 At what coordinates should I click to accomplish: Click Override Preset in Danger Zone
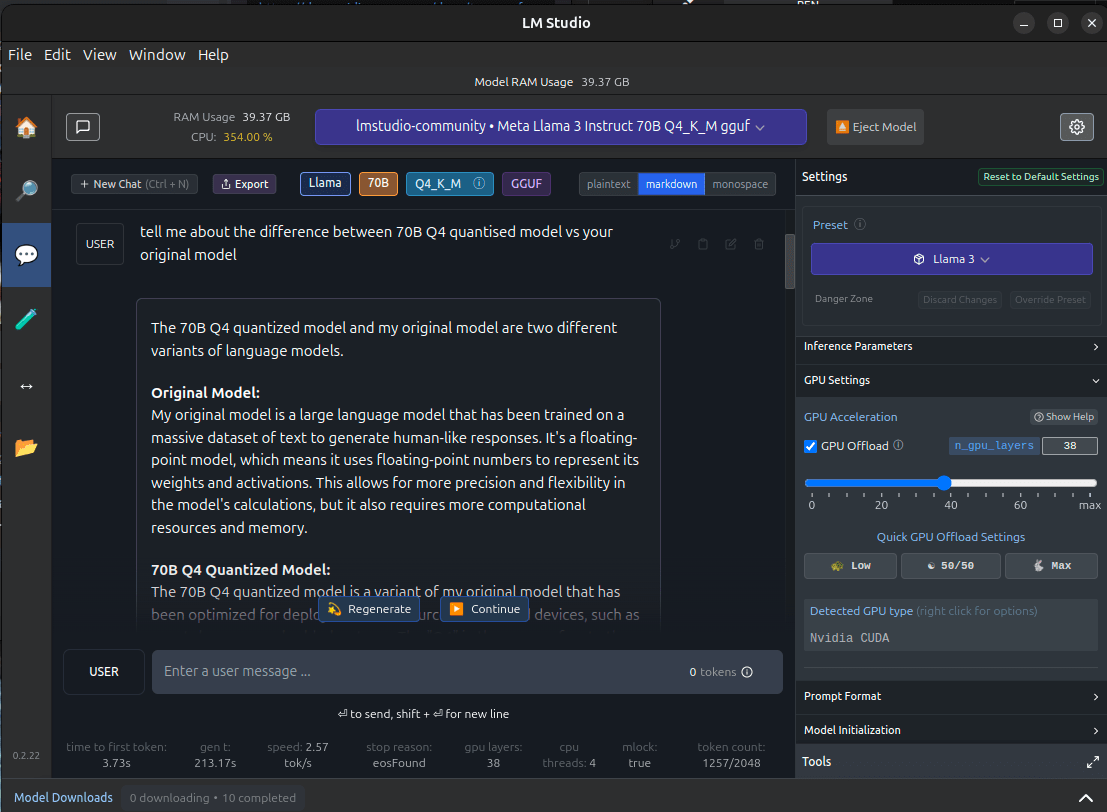[x=1050, y=300]
